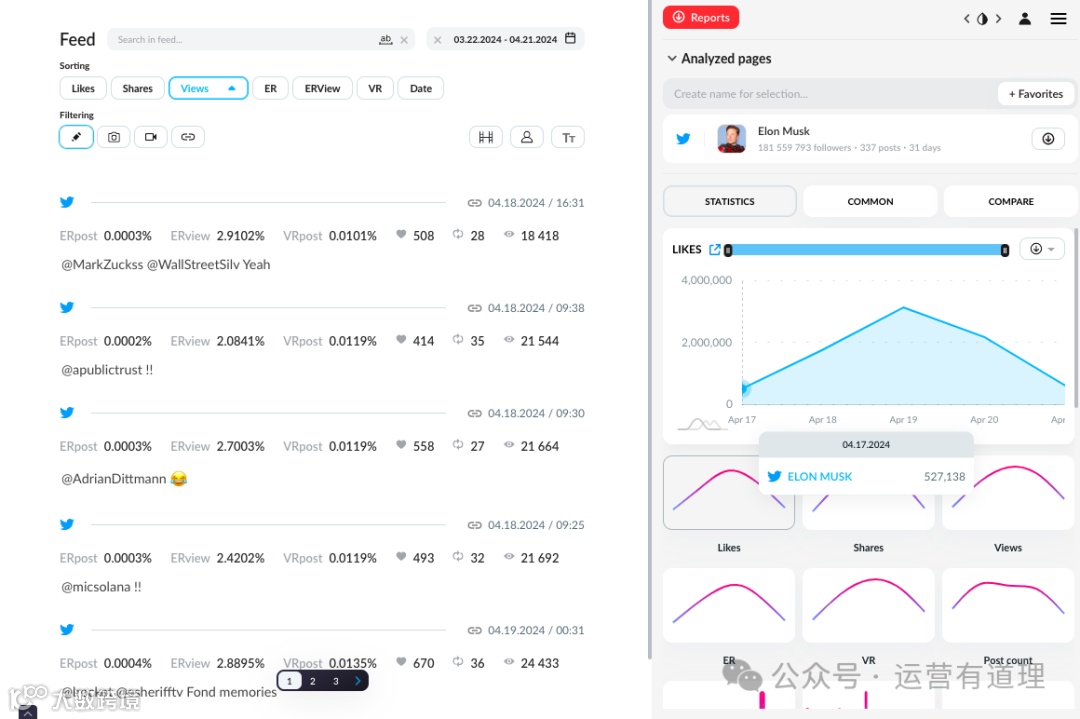This screenshot has width=1080, height=719.
Task: Clear the date range with X
Action: pos(437,40)
